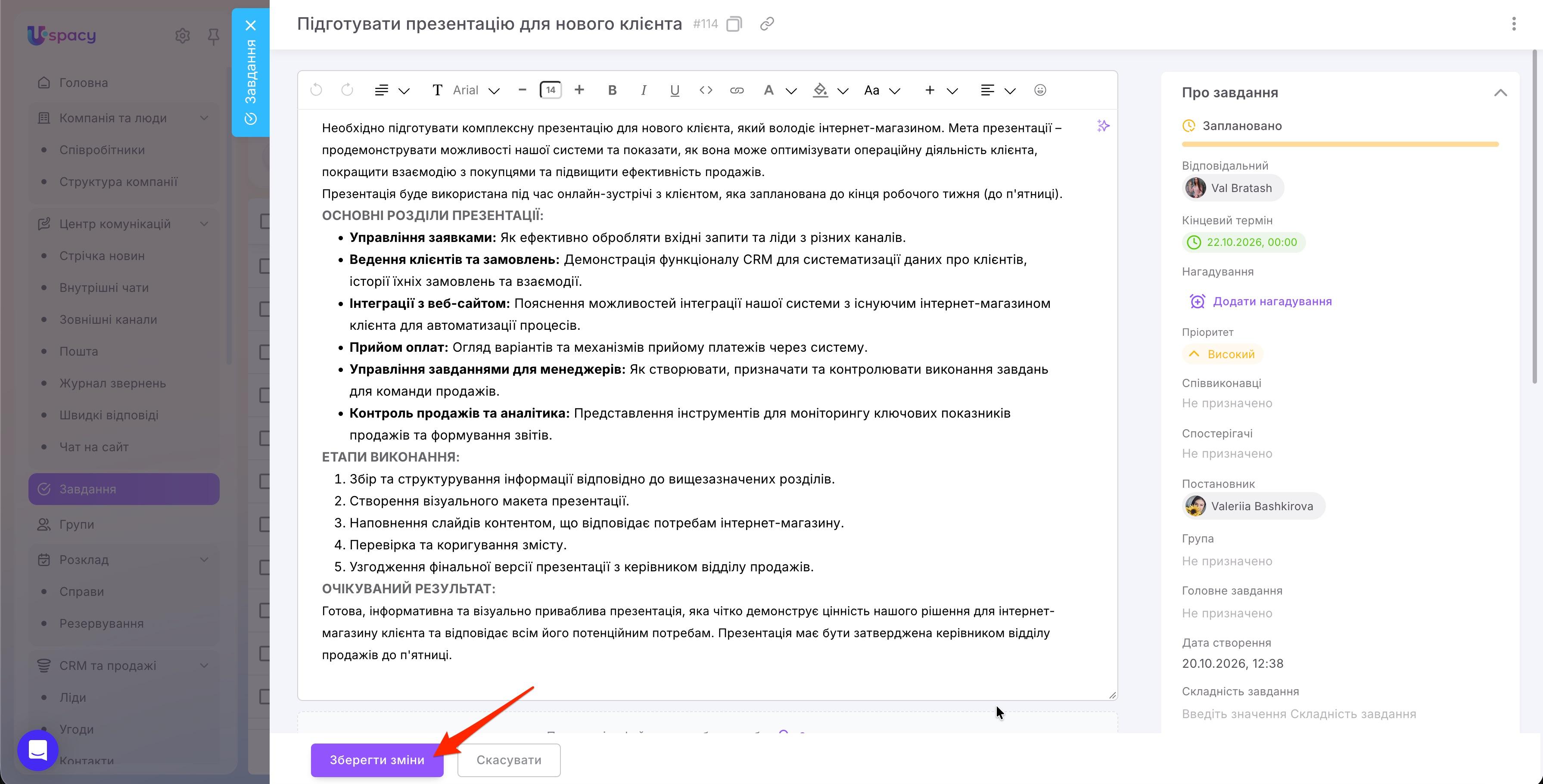Click the fill highlight color bucket icon
Screen dimensions: 1543x784
820,90
